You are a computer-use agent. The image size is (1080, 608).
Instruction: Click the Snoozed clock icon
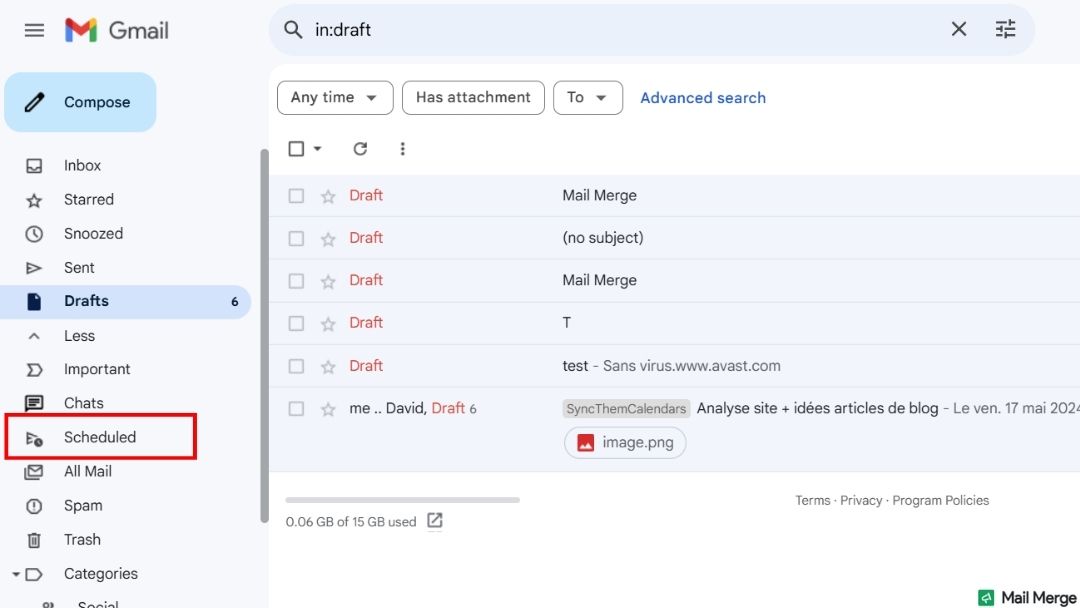tap(34, 234)
